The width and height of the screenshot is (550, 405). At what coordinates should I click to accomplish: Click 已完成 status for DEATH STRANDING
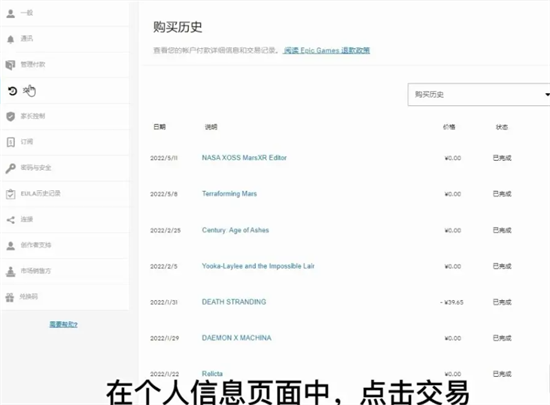502,302
